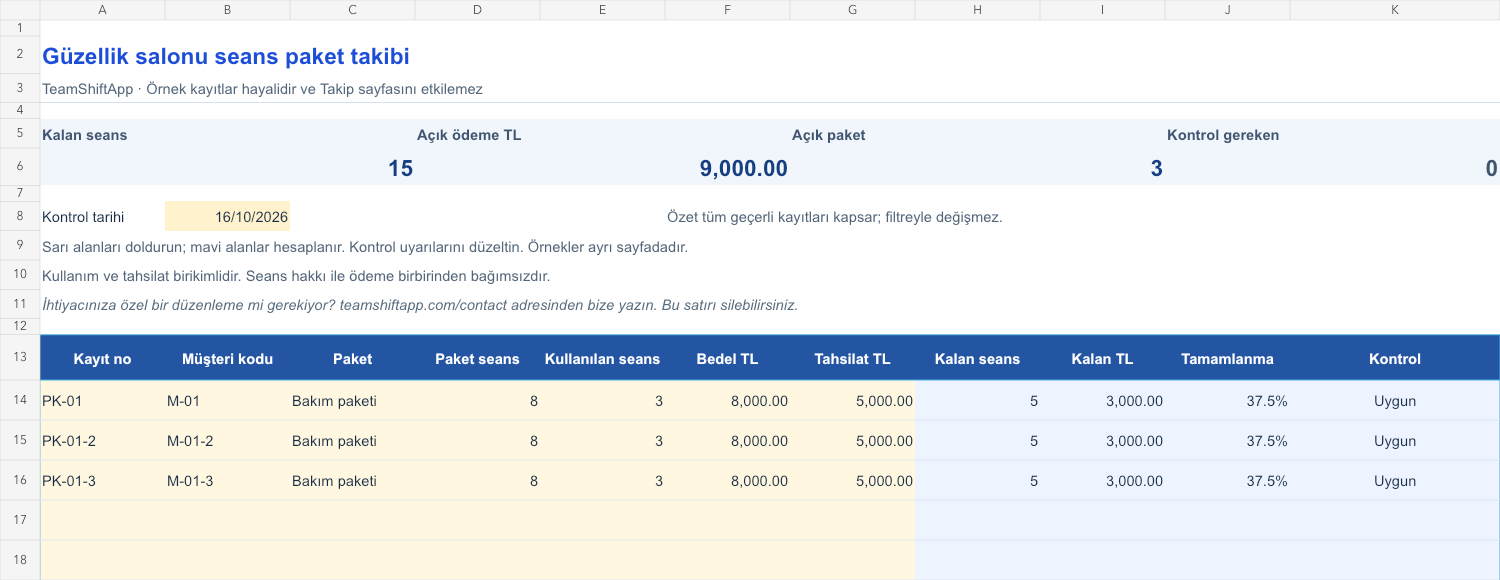Click the "Kontrol gereken" label
The image size is (1500, 580).
pos(1223,135)
